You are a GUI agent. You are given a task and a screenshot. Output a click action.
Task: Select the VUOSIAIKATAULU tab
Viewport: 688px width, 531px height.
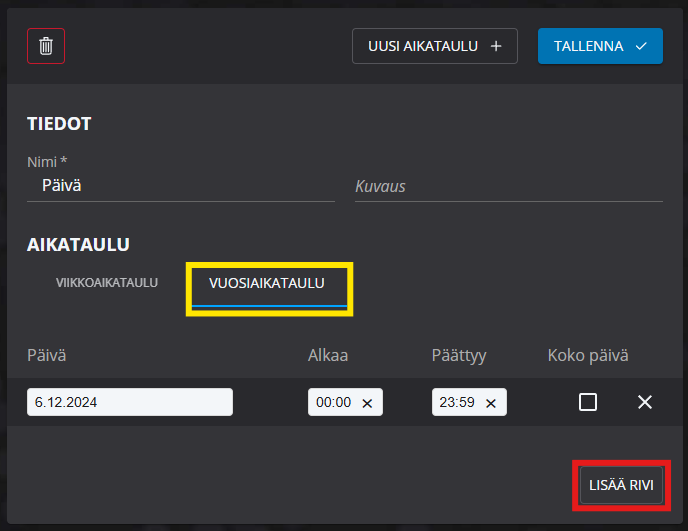pos(267,284)
